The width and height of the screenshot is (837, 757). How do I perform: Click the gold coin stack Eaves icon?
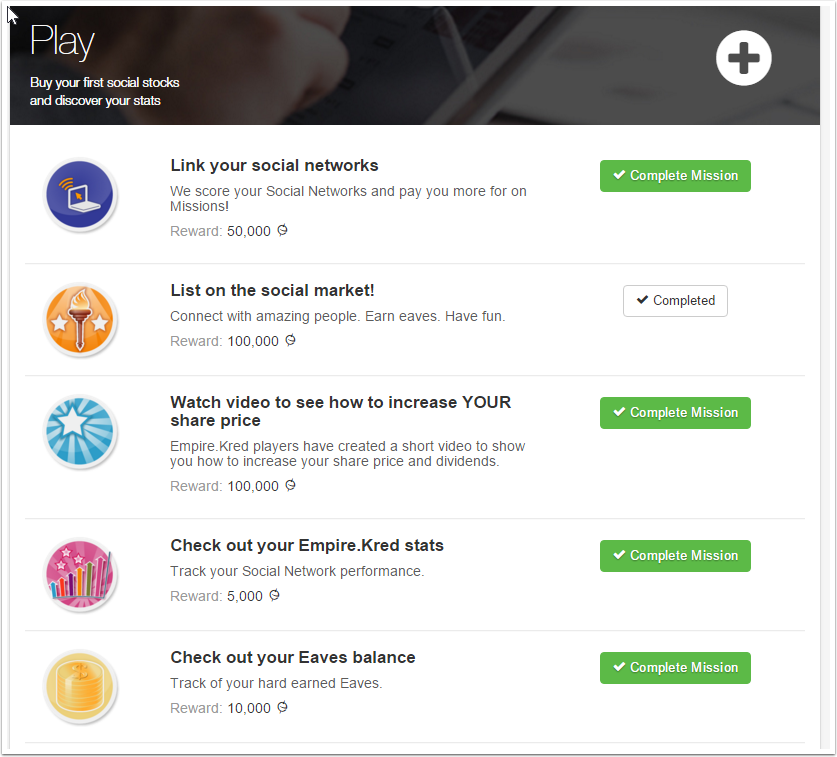[x=81, y=687]
